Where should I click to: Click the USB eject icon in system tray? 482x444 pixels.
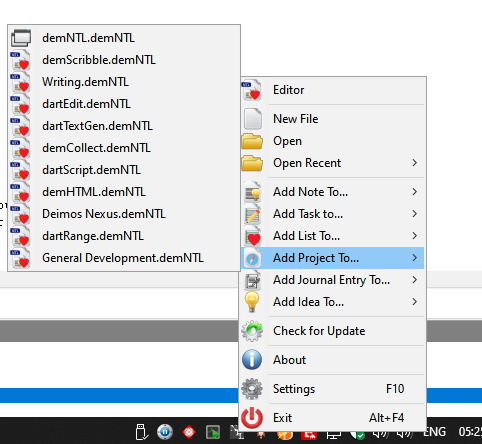141,432
